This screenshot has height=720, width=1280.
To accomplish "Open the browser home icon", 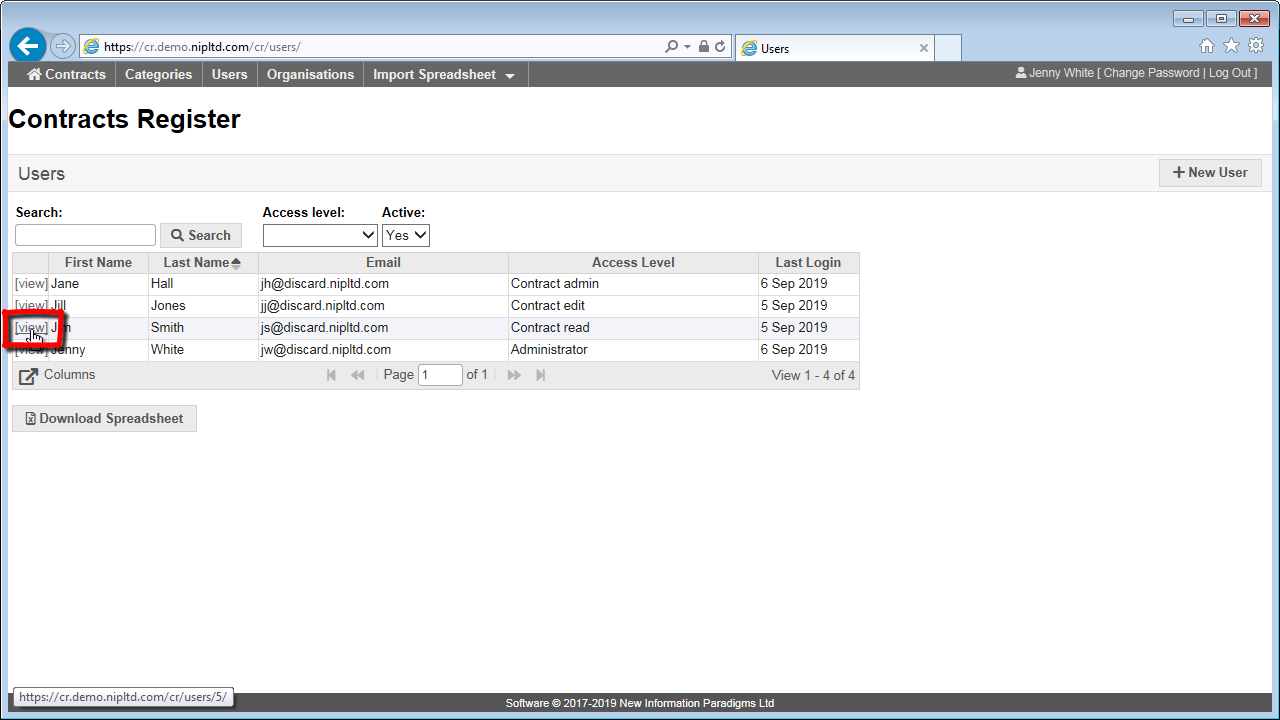I will click(1207, 46).
